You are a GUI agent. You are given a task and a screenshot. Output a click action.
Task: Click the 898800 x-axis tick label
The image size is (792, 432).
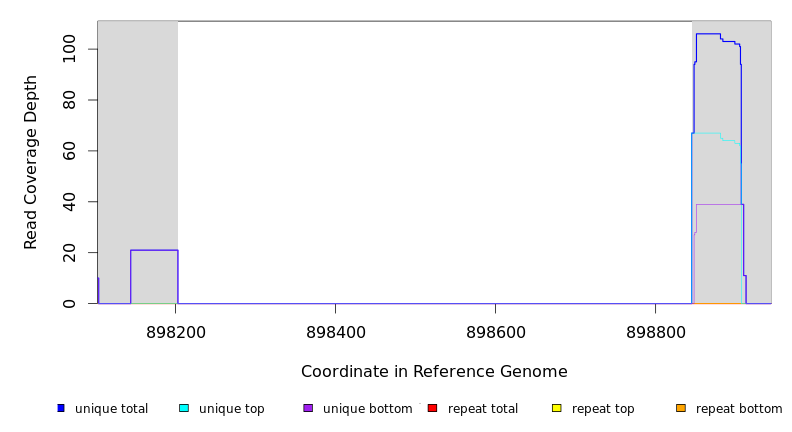(x=655, y=332)
